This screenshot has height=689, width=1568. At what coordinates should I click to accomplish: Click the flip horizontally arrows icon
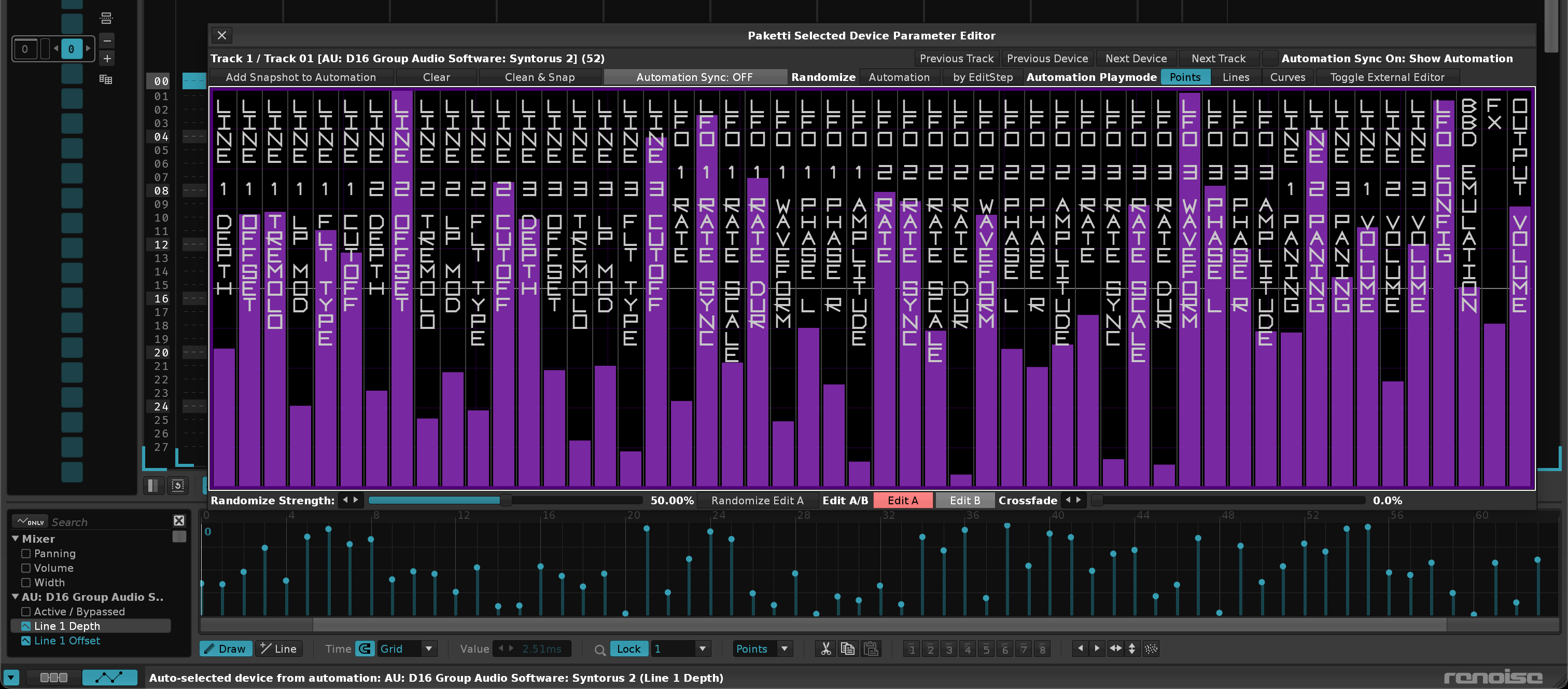coord(1115,648)
